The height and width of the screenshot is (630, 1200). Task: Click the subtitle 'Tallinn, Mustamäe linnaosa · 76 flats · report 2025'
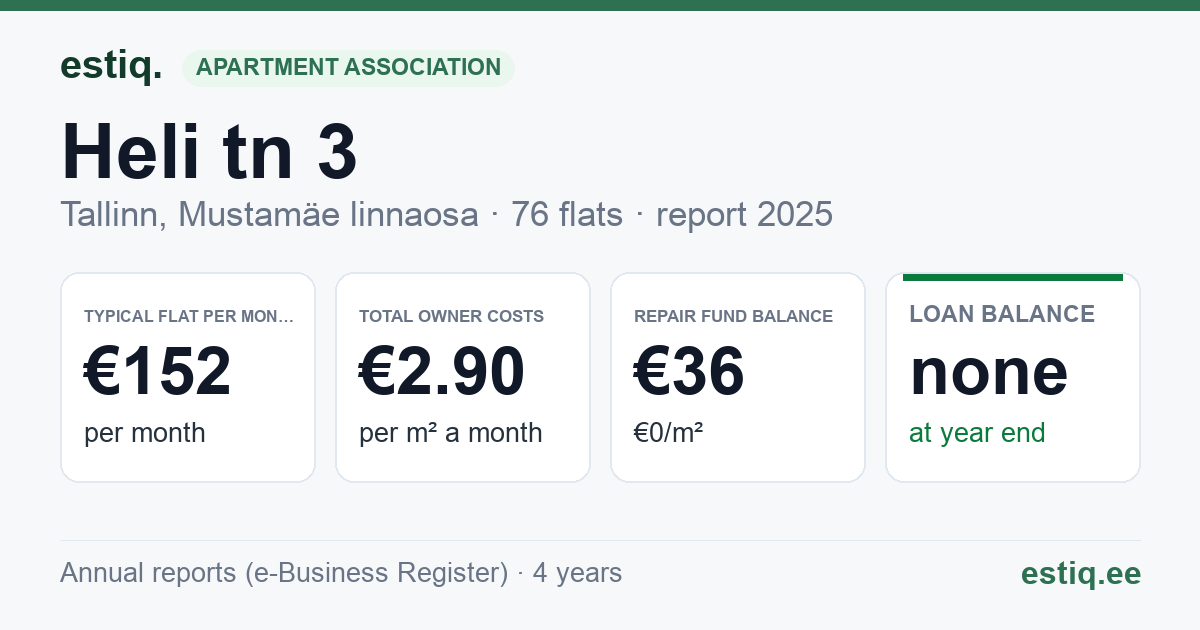446,214
